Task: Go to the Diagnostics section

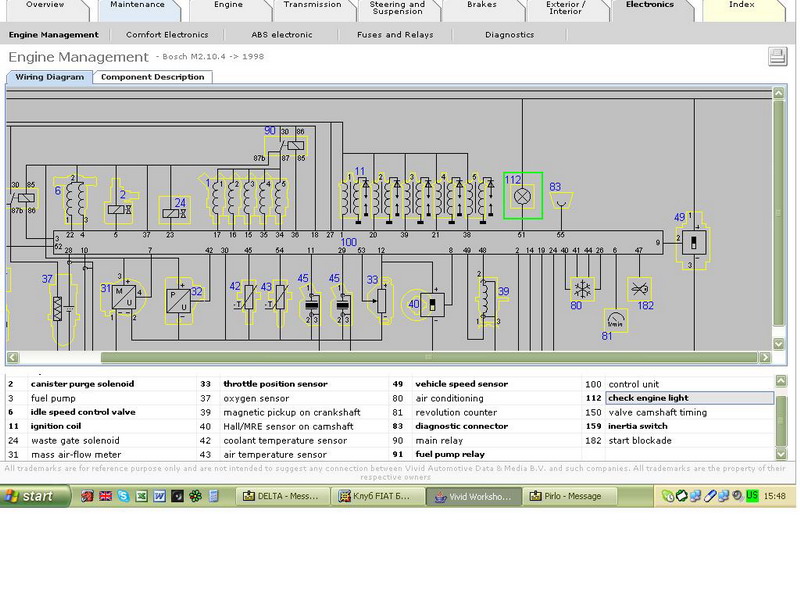Action: (509, 35)
